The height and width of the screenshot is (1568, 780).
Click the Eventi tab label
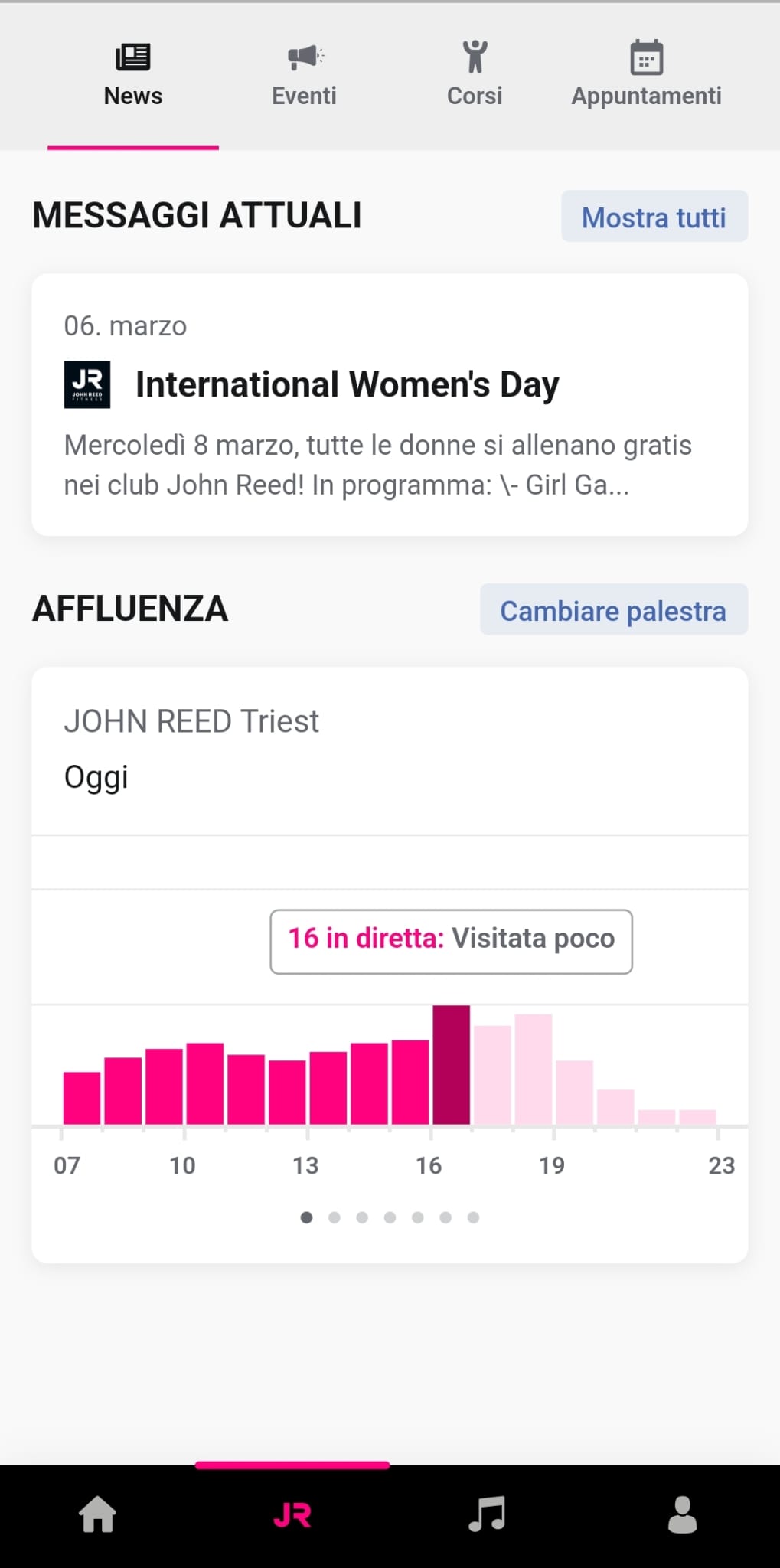304,96
